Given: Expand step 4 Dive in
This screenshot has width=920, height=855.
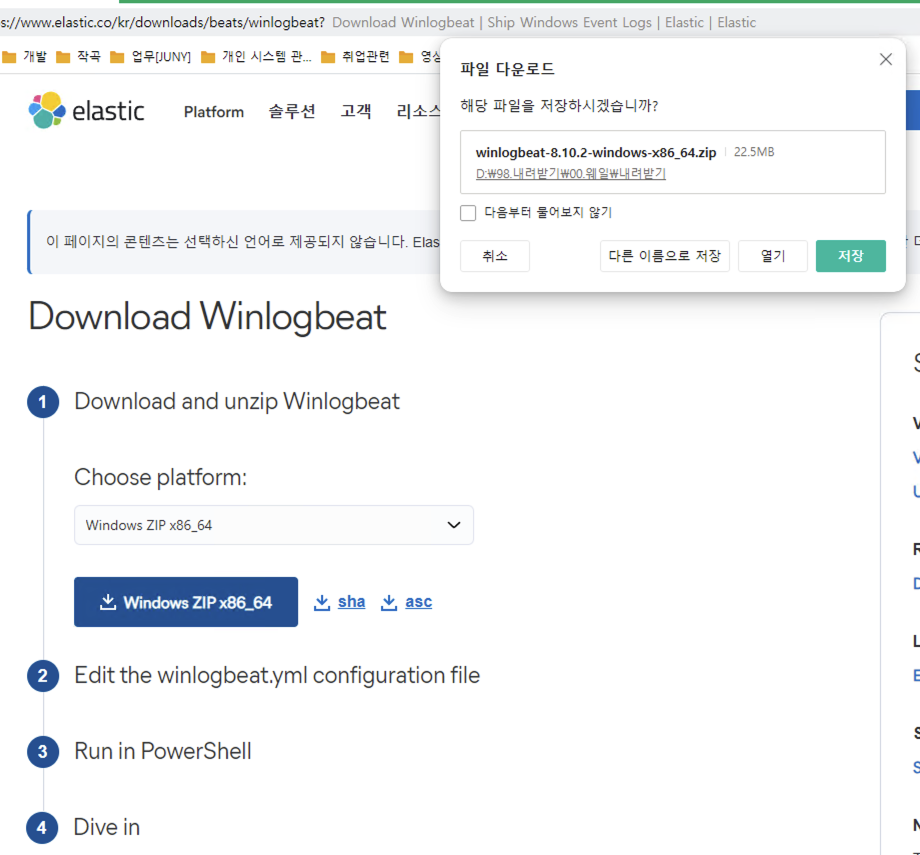Looking at the screenshot, I should tap(107, 827).
